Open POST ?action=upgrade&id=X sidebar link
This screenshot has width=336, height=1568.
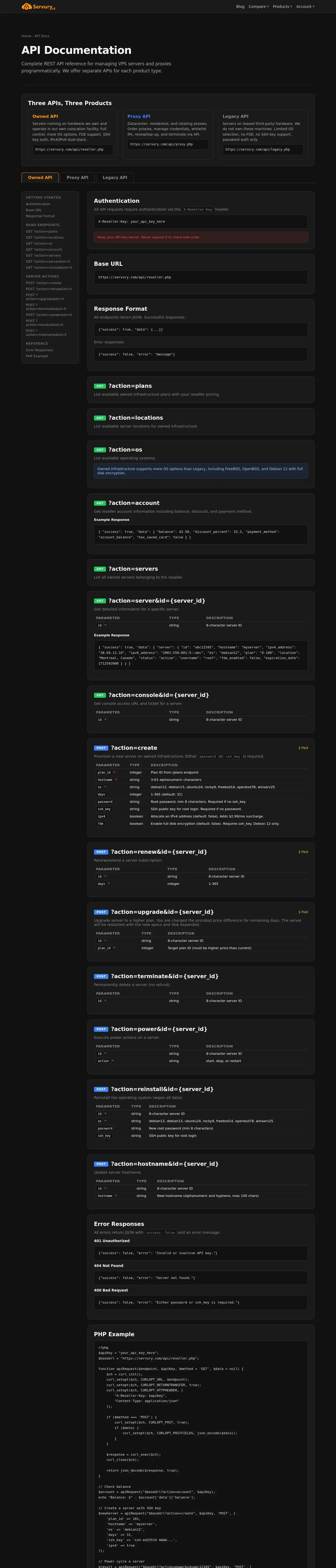point(44,297)
